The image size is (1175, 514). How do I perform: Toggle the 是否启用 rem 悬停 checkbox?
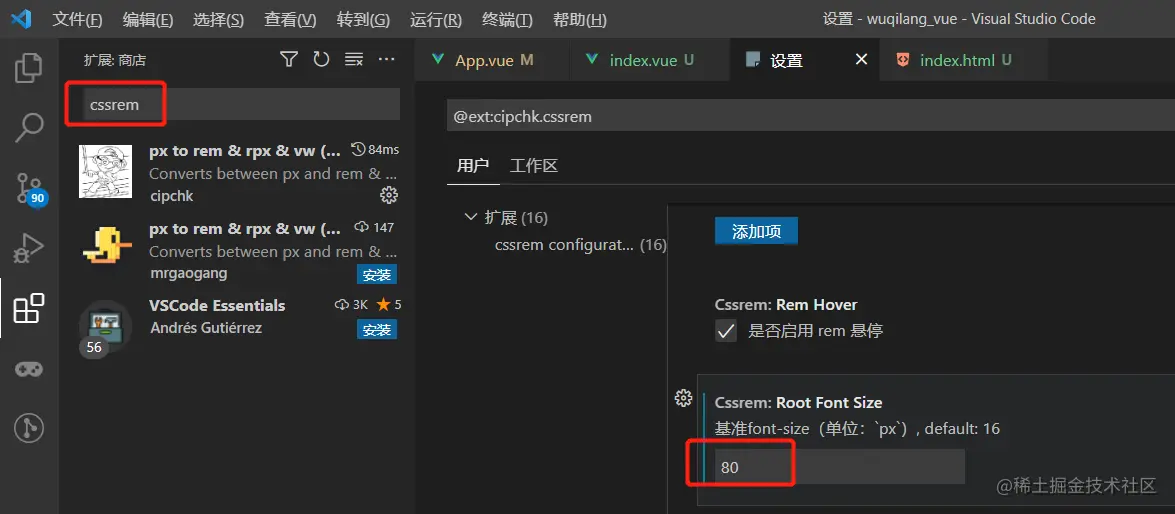click(x=725, y=330)
